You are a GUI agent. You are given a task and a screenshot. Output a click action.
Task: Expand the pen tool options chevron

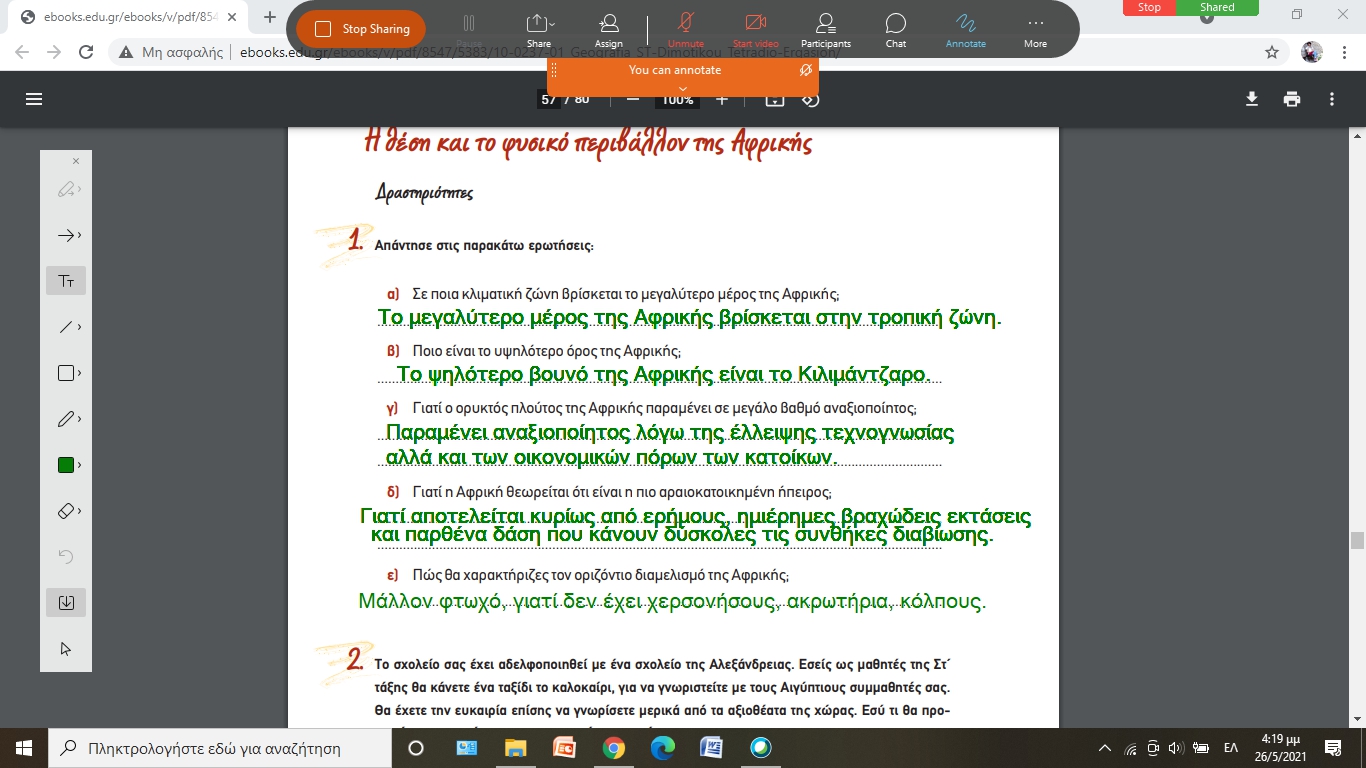tap(80, 419)
